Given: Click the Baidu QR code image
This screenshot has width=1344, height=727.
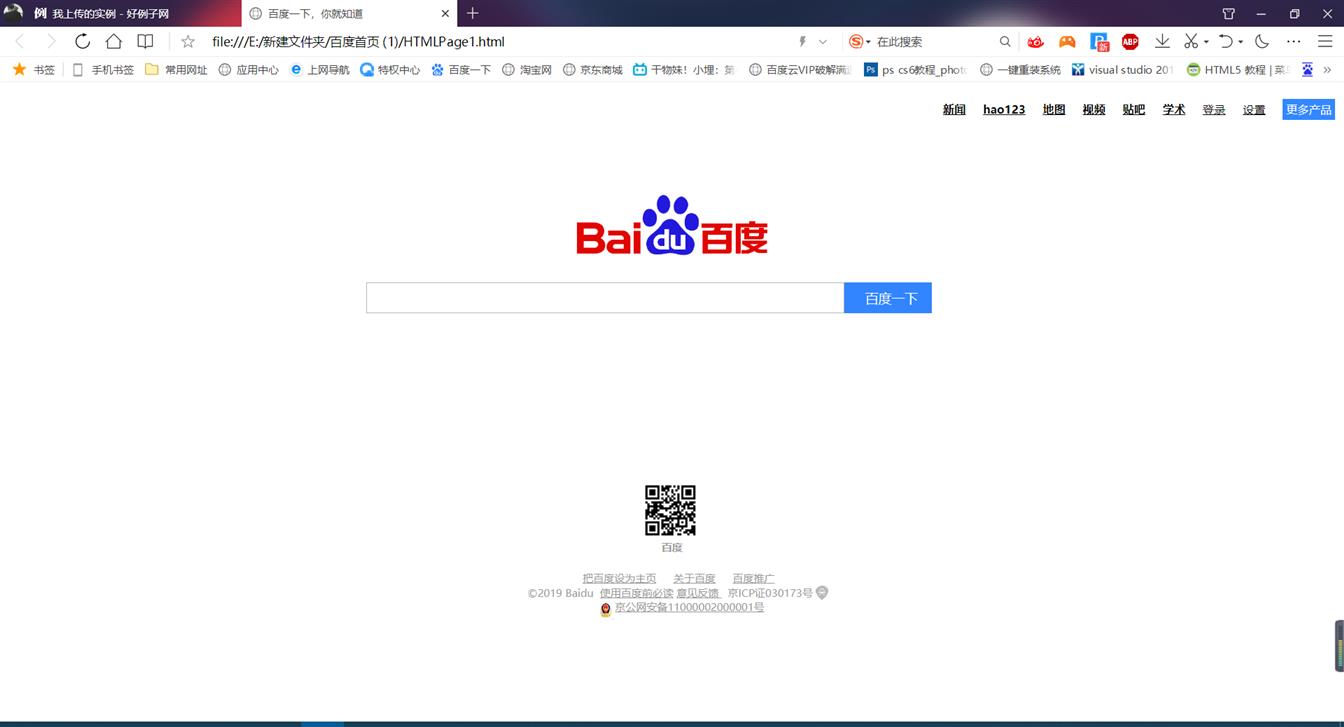Looking at the screenshot, I should tap(670, 511).
